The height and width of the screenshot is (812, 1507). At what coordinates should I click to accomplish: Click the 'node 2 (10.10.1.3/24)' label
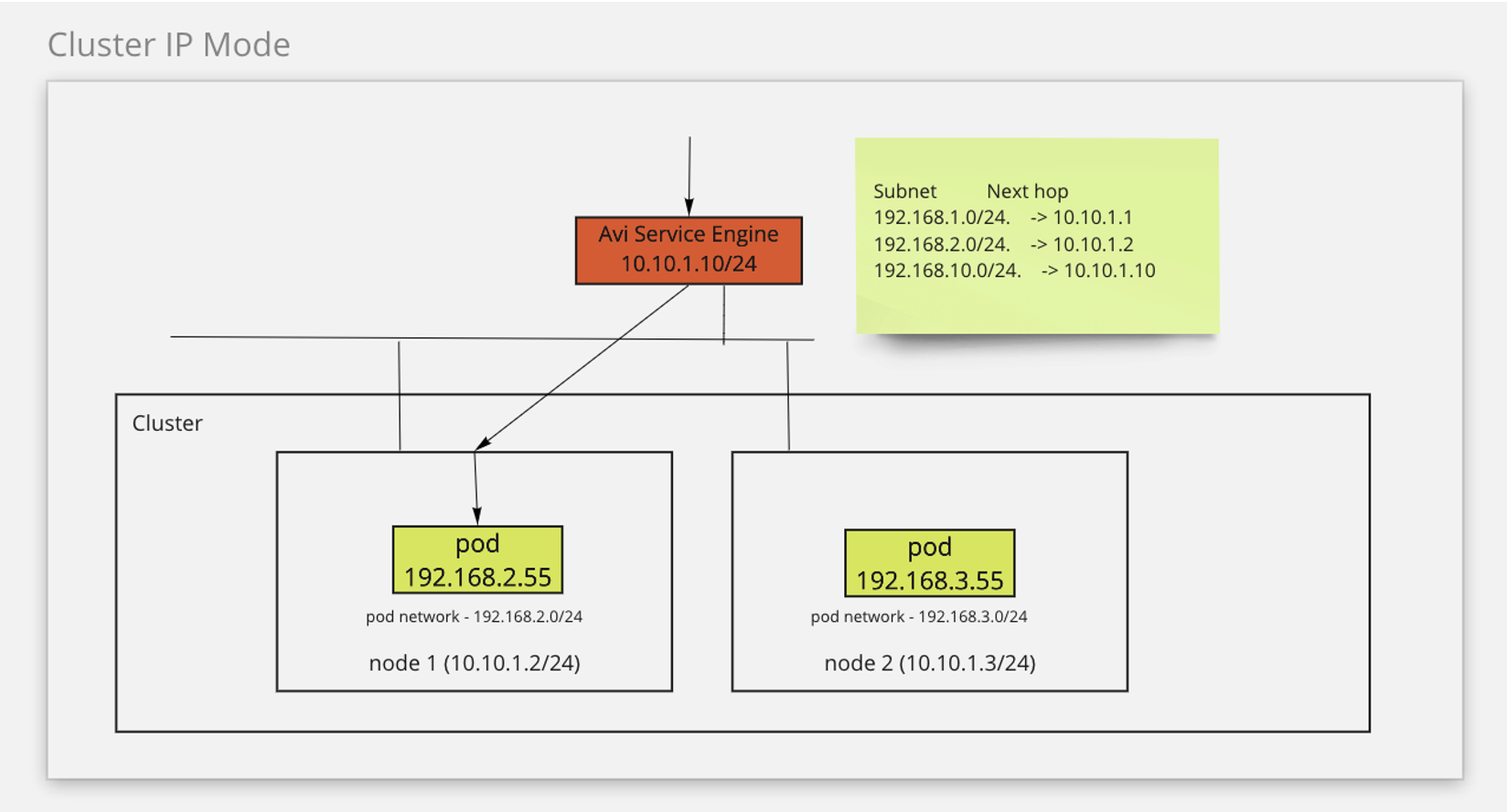click(x=930, y=663)
